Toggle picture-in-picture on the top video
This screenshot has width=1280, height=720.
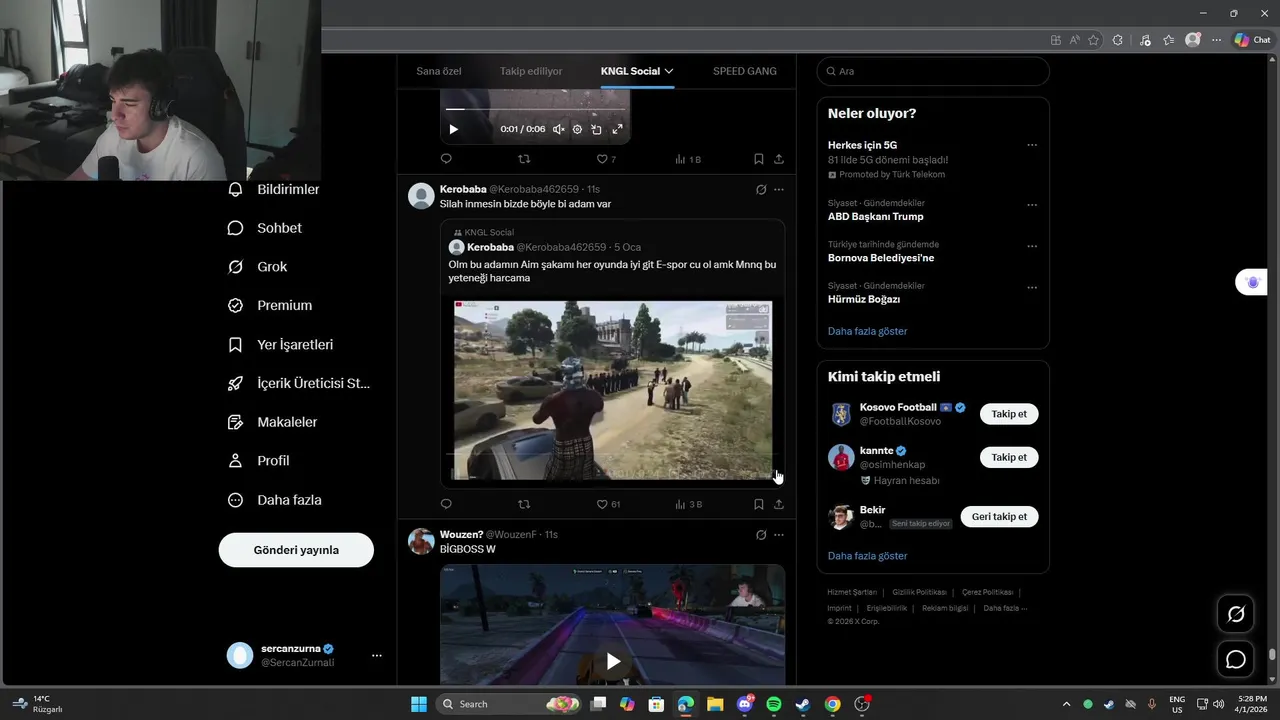pyautogui.click(x=597, y=129)
